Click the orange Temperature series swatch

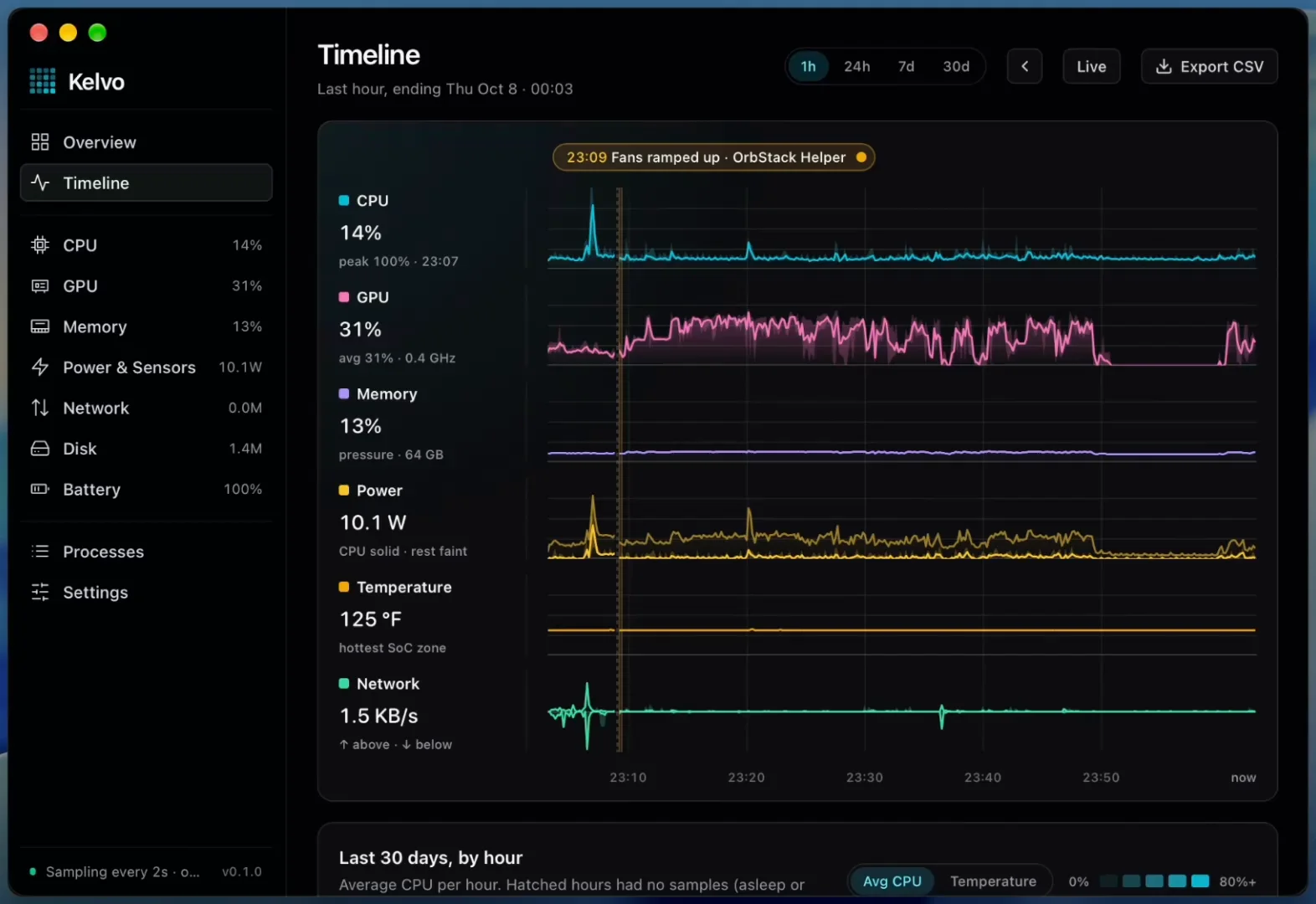[343, 588]
